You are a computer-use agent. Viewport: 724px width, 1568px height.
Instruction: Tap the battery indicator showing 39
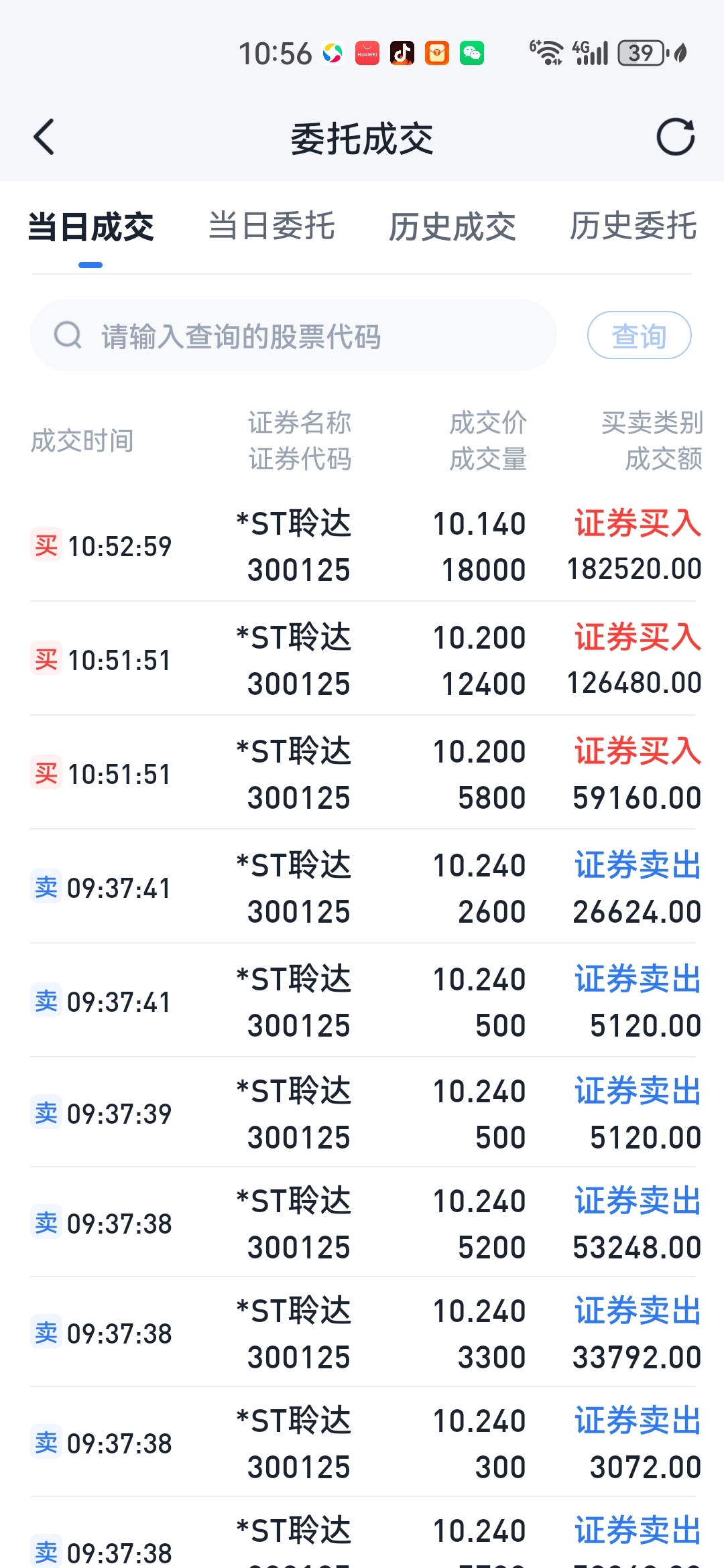coord(642,53)
